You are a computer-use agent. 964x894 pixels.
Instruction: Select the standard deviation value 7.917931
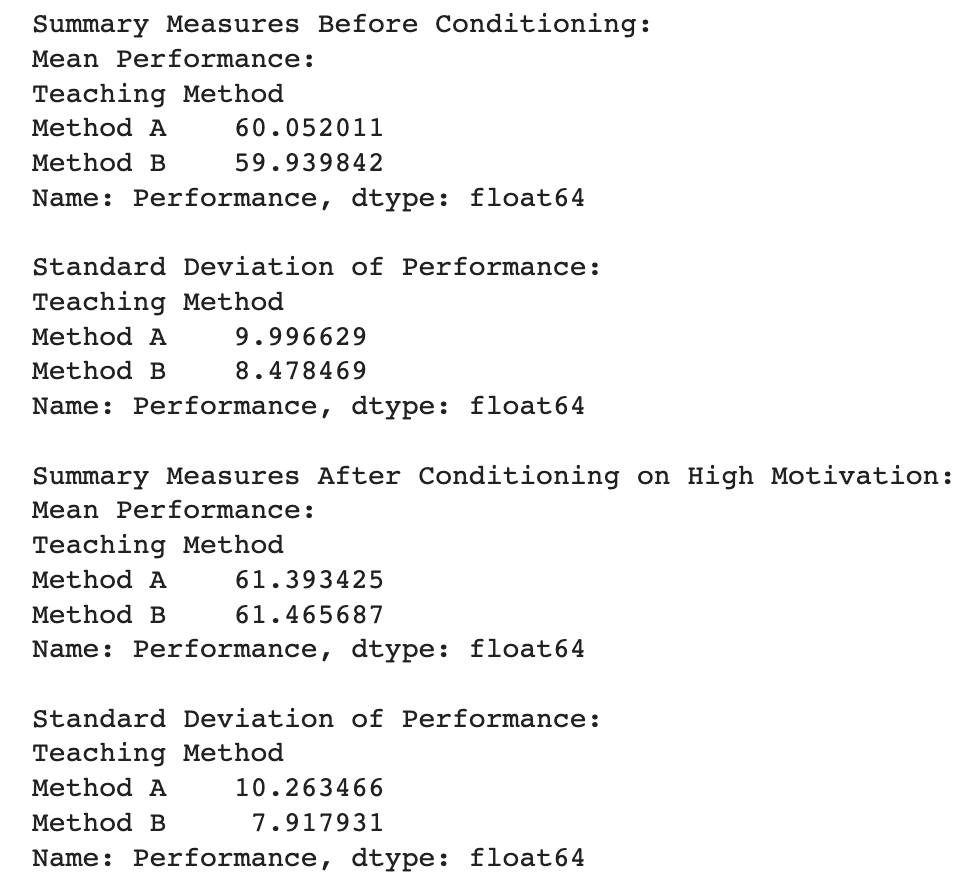(x=317, y=823)
